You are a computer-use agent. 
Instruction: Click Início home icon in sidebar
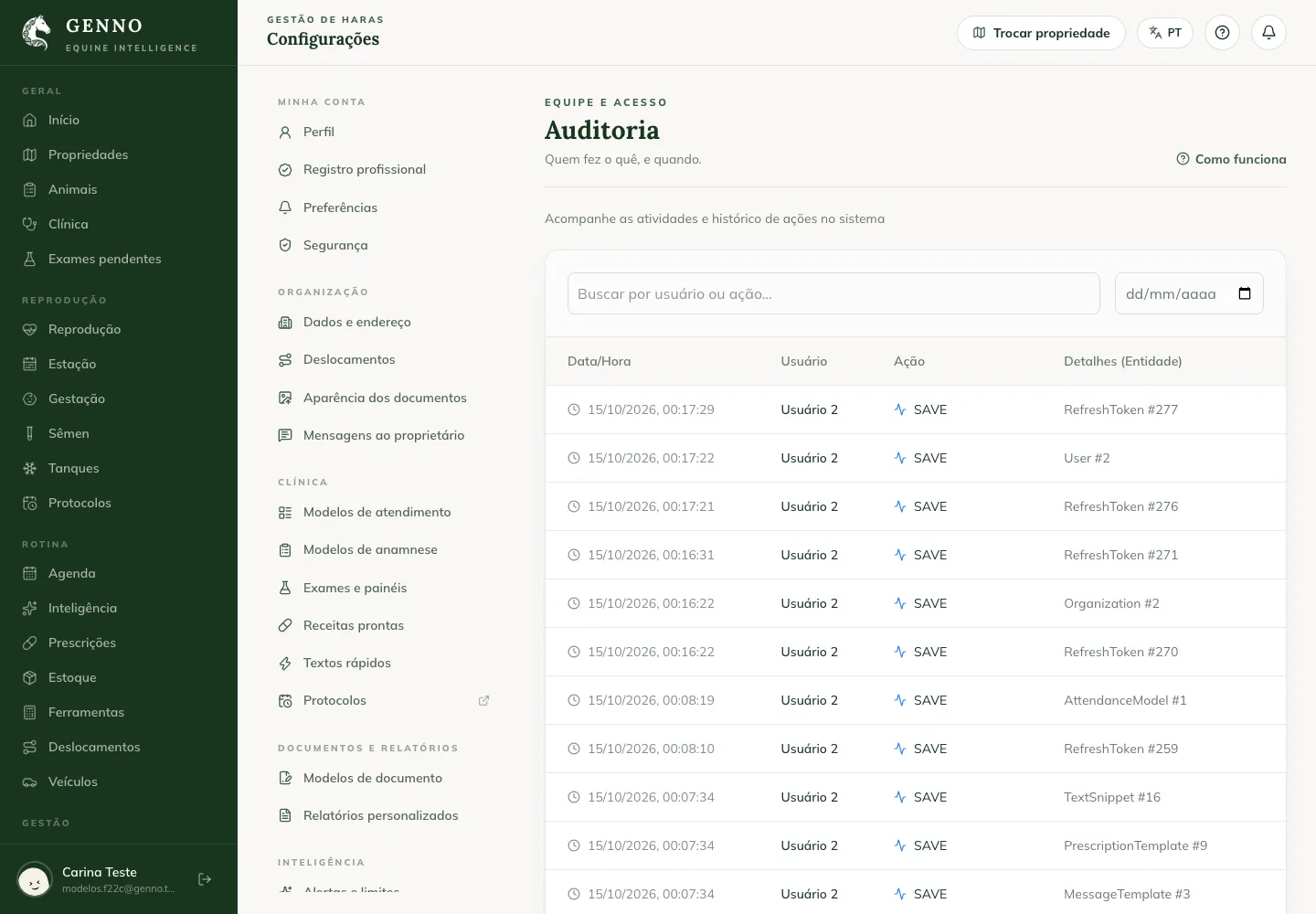[29, 120]
